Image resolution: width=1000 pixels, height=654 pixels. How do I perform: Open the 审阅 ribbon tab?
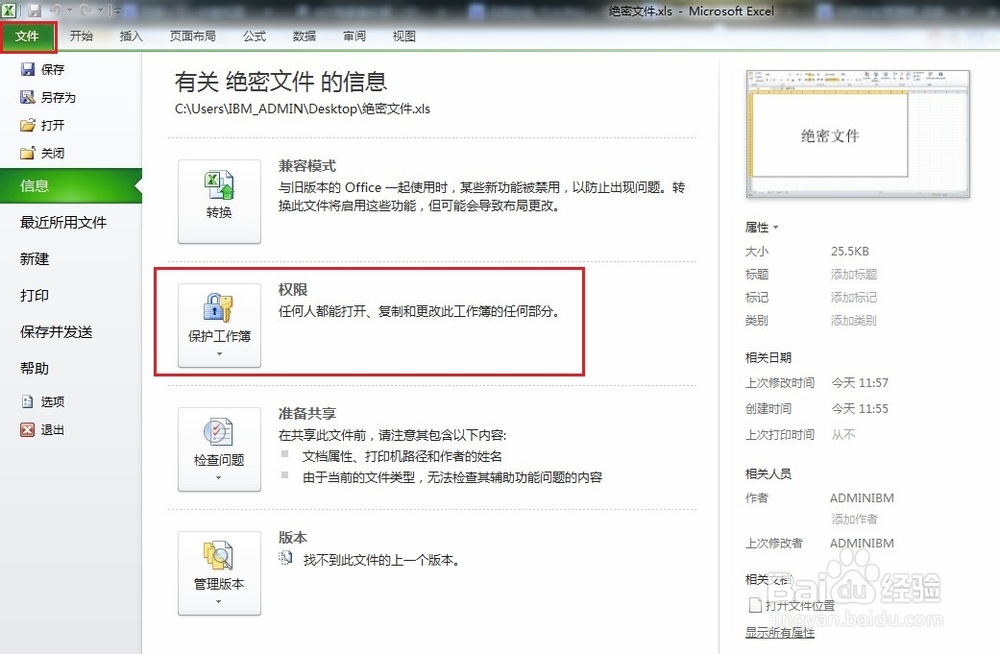(x=354, y=36)
